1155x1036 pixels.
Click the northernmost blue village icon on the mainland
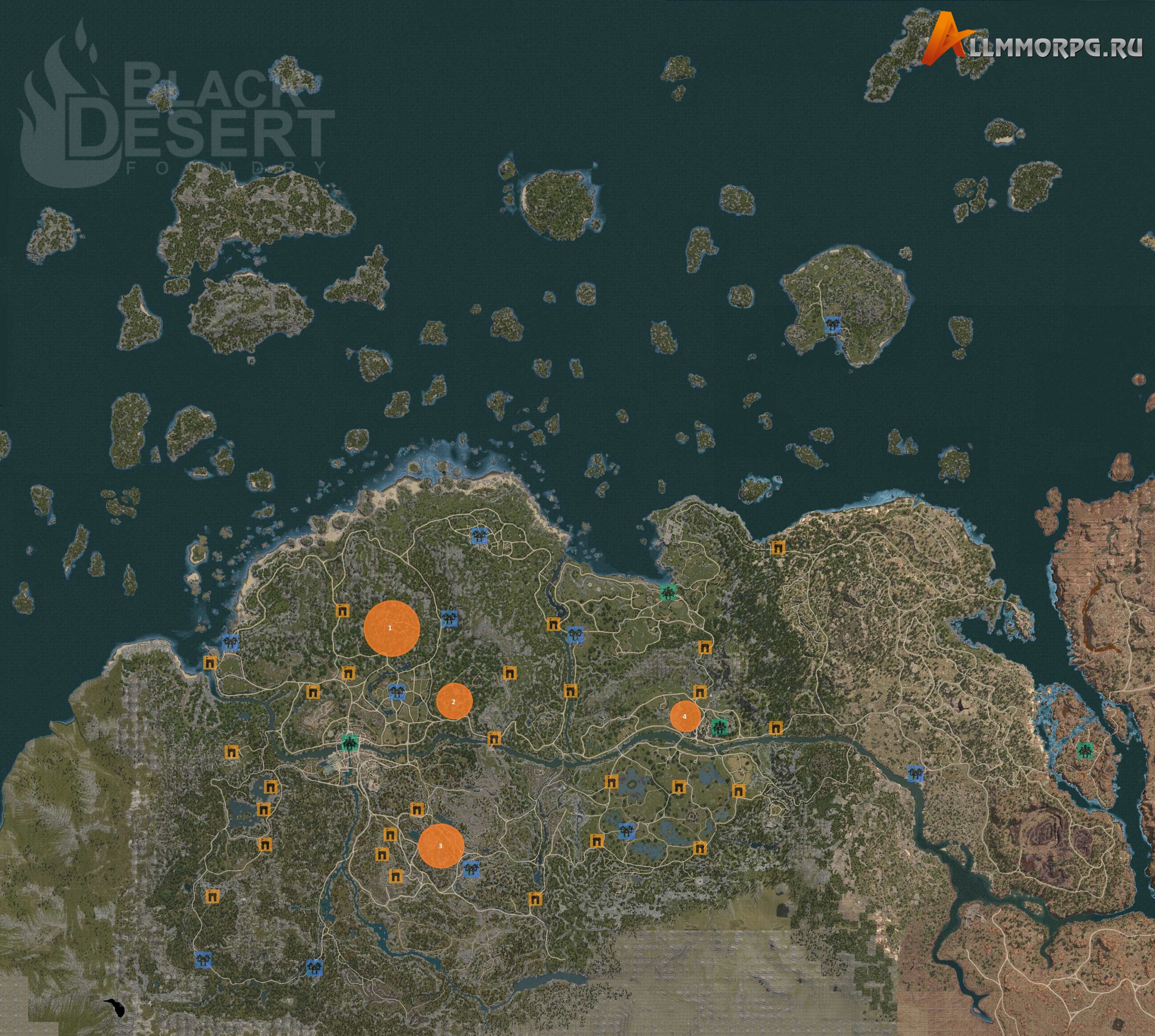tap(479, 536)
